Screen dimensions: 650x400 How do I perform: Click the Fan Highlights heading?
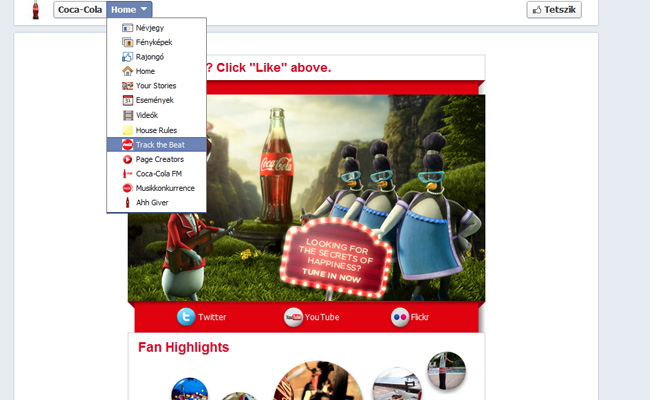(183, 347)
